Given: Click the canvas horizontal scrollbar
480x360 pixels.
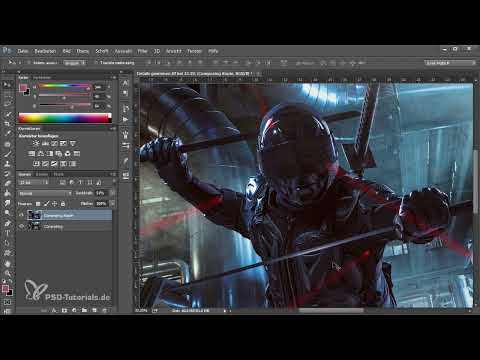Looking at the screenshot, I should pyautogui.click(x=331, y=311).
